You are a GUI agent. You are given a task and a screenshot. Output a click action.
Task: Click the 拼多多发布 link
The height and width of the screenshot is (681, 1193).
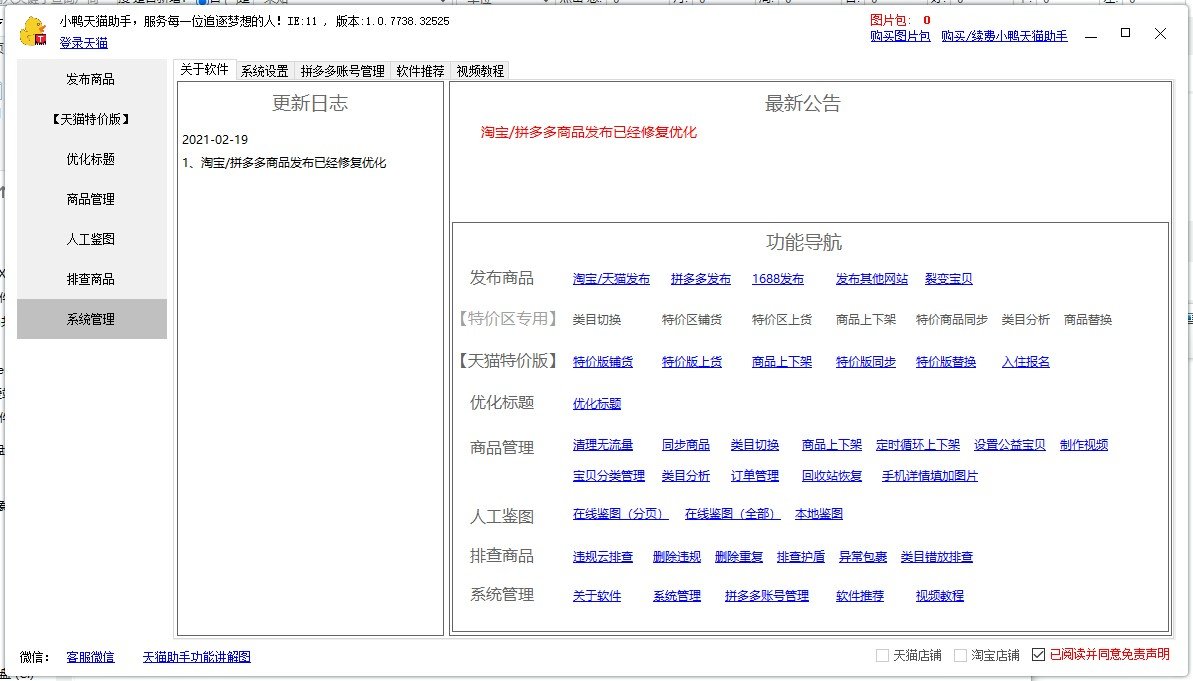700,279
